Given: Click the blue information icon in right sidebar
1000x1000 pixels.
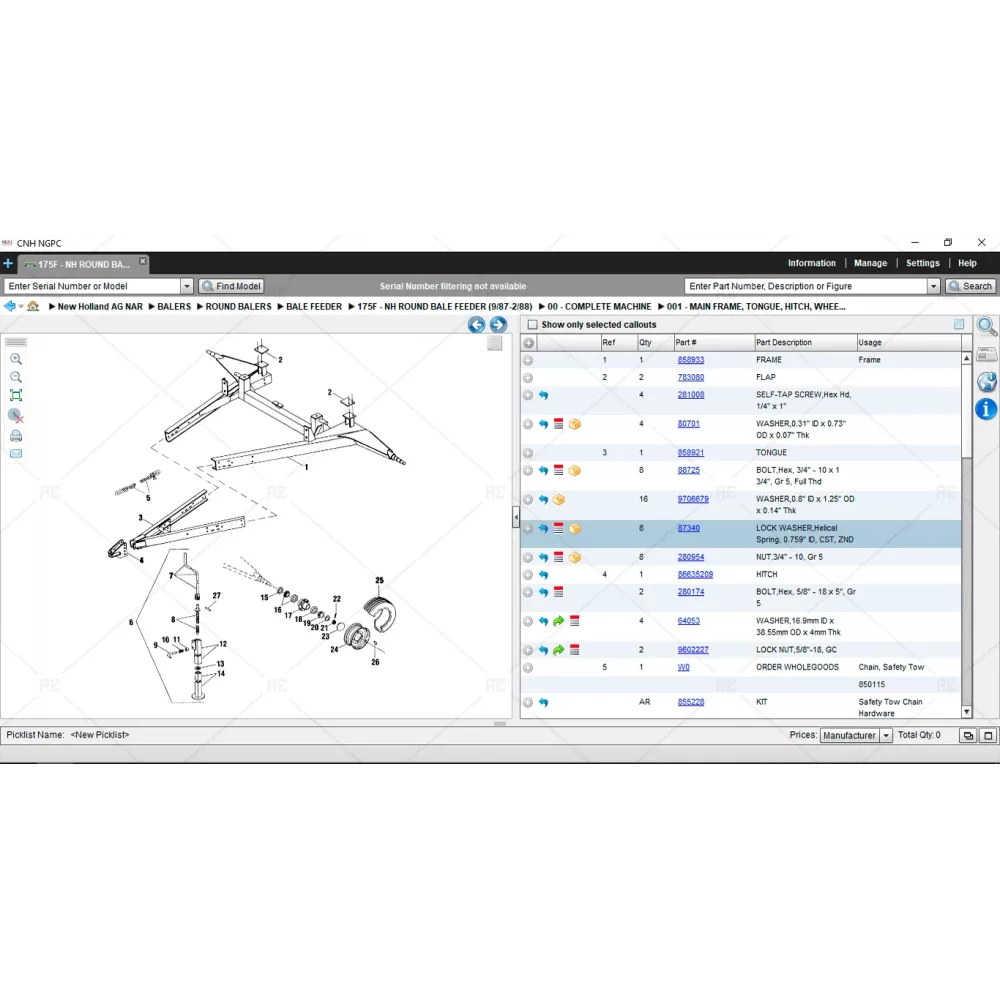Looking at the screenshot, I should tap(986, 408).
